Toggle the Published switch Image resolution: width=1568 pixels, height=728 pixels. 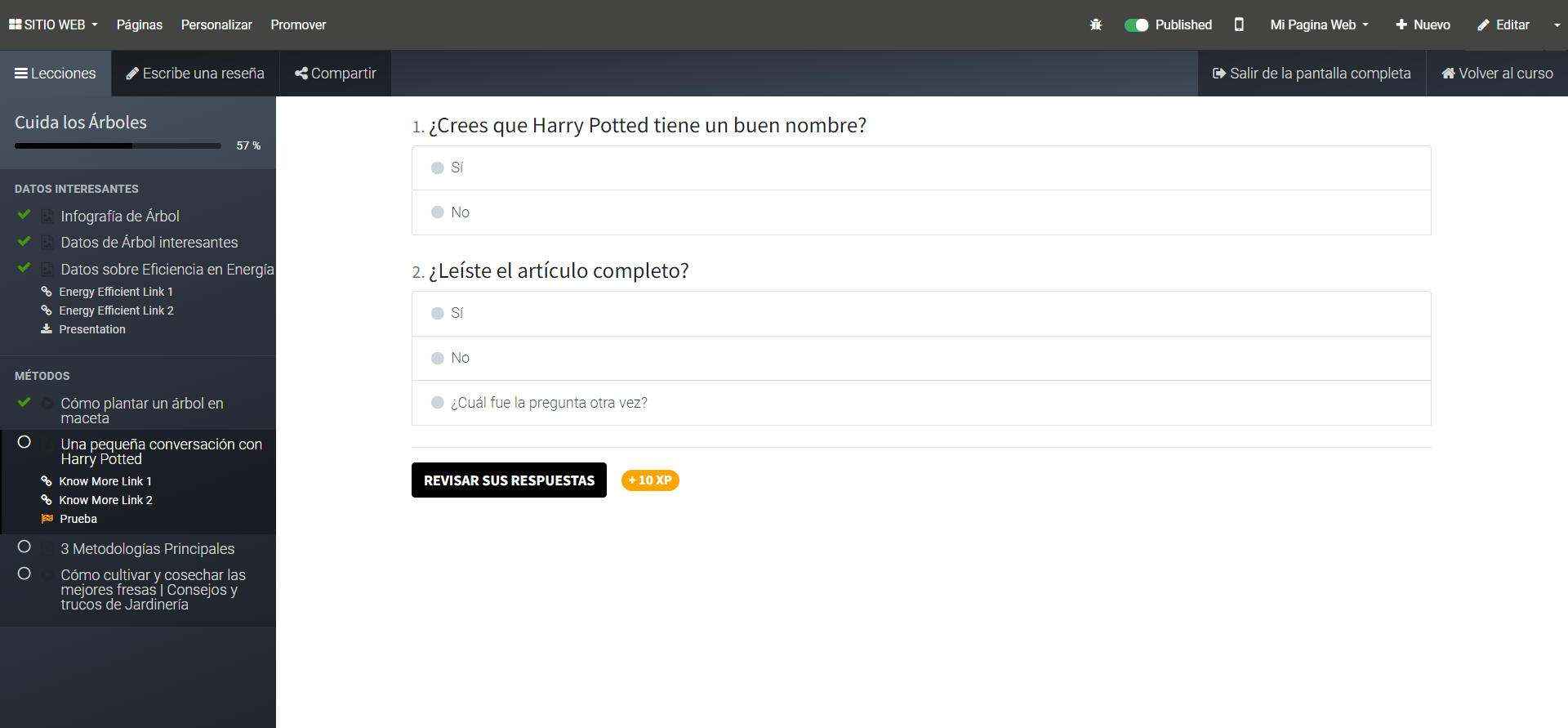[1136, 25]
